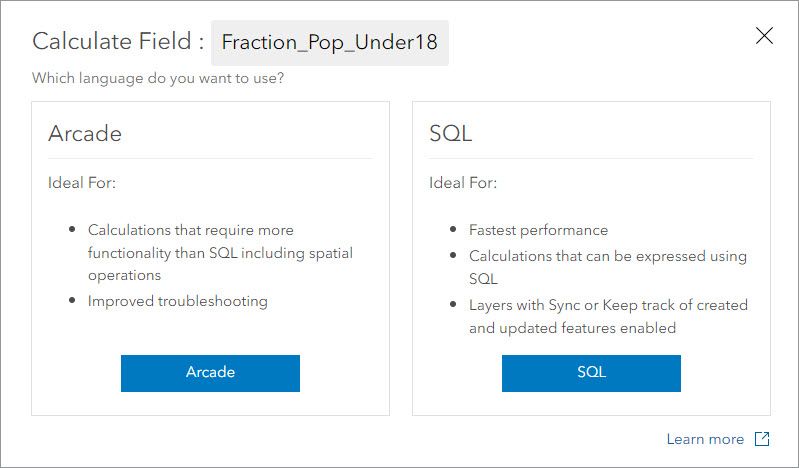Select the 'Improved troubleshooting' bullet text
The image size is (799, 468).
177,300
